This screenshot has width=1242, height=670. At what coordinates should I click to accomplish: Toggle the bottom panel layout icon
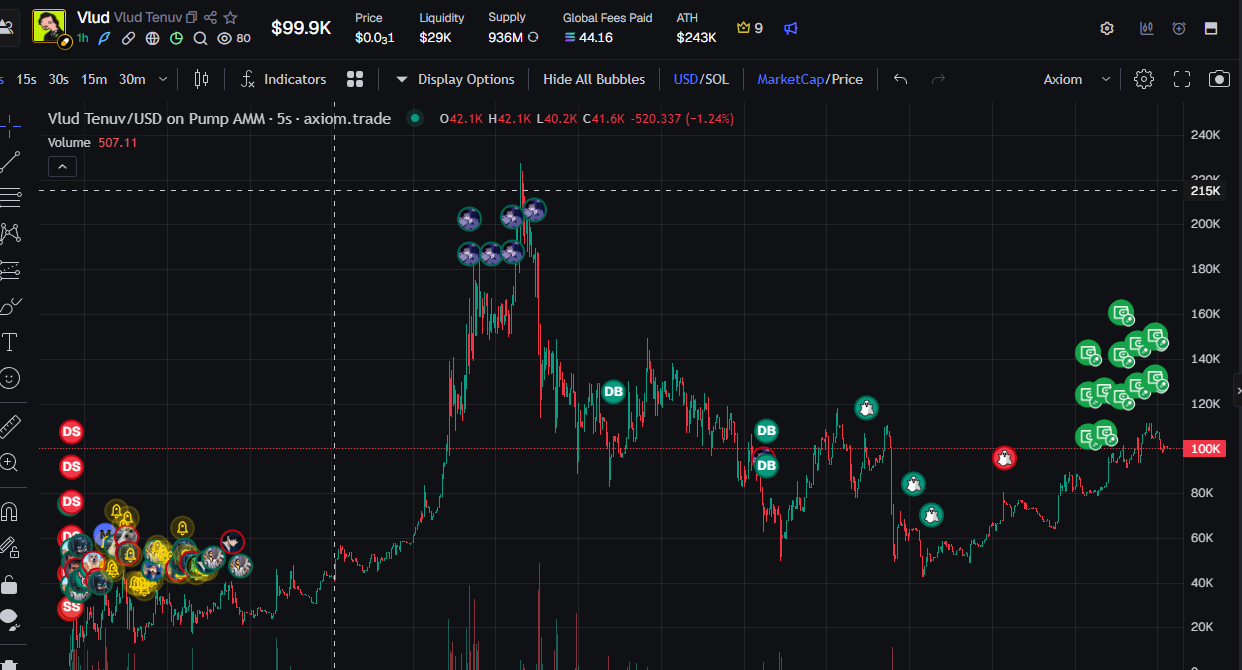tap(1211, 28)
